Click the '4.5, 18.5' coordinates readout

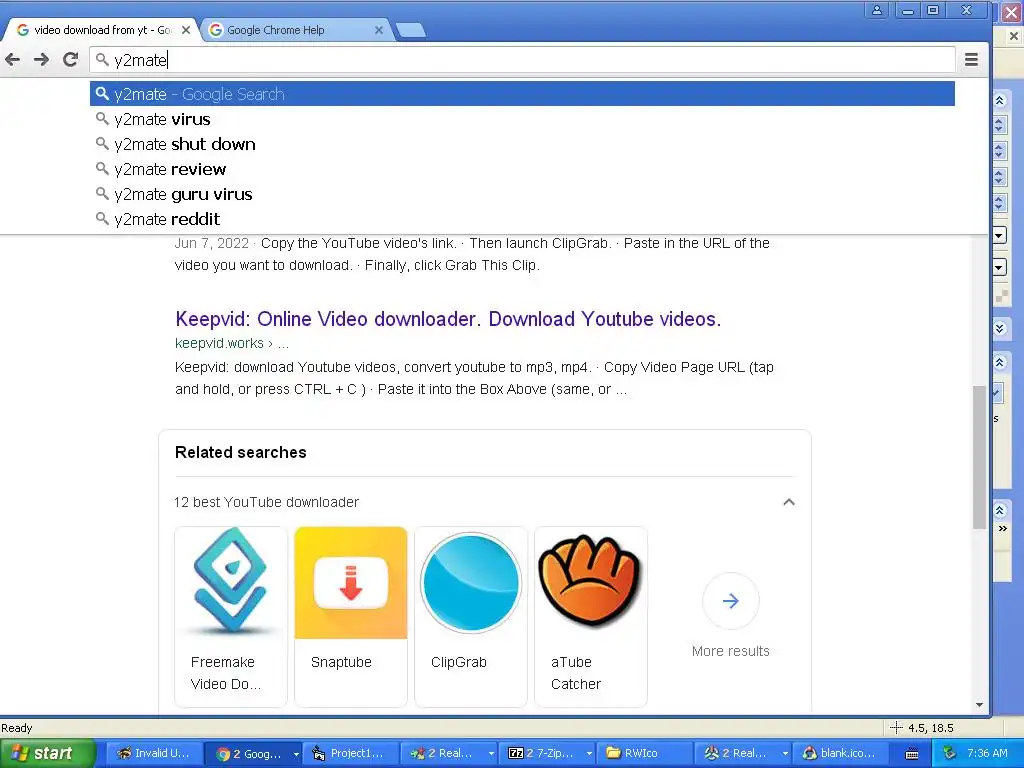[931, 728]
